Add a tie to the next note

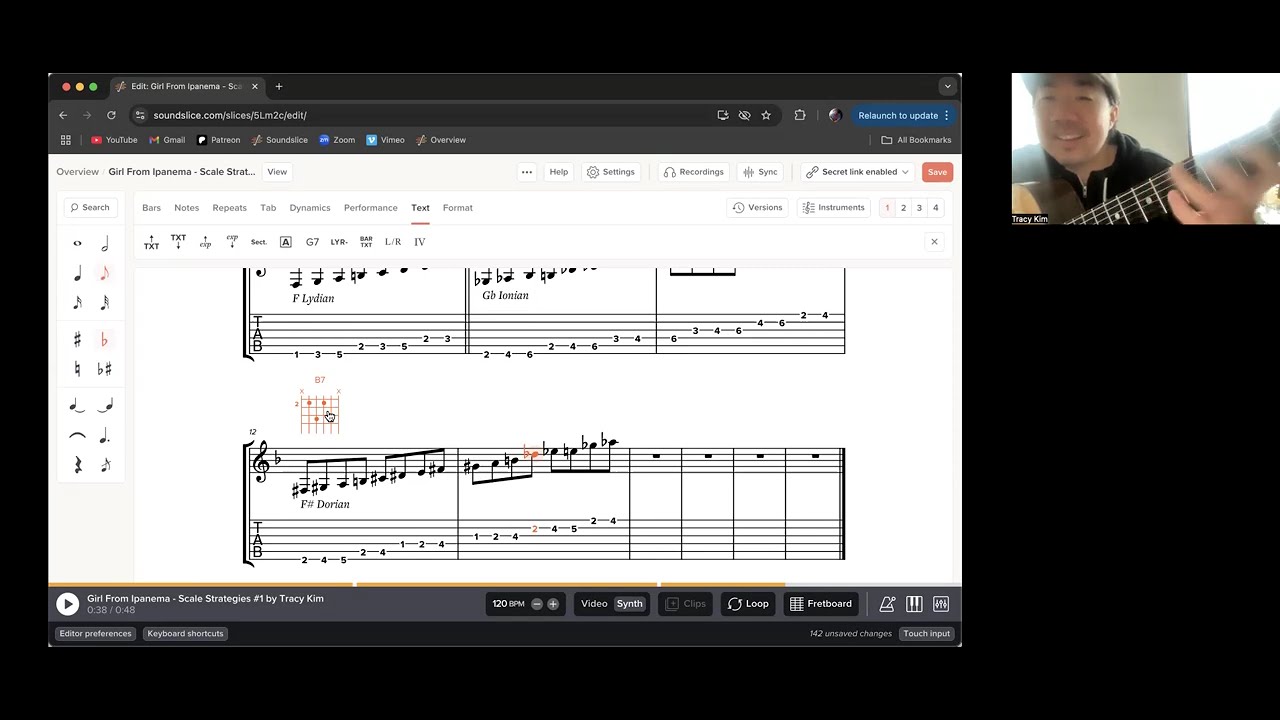point(77,406)
